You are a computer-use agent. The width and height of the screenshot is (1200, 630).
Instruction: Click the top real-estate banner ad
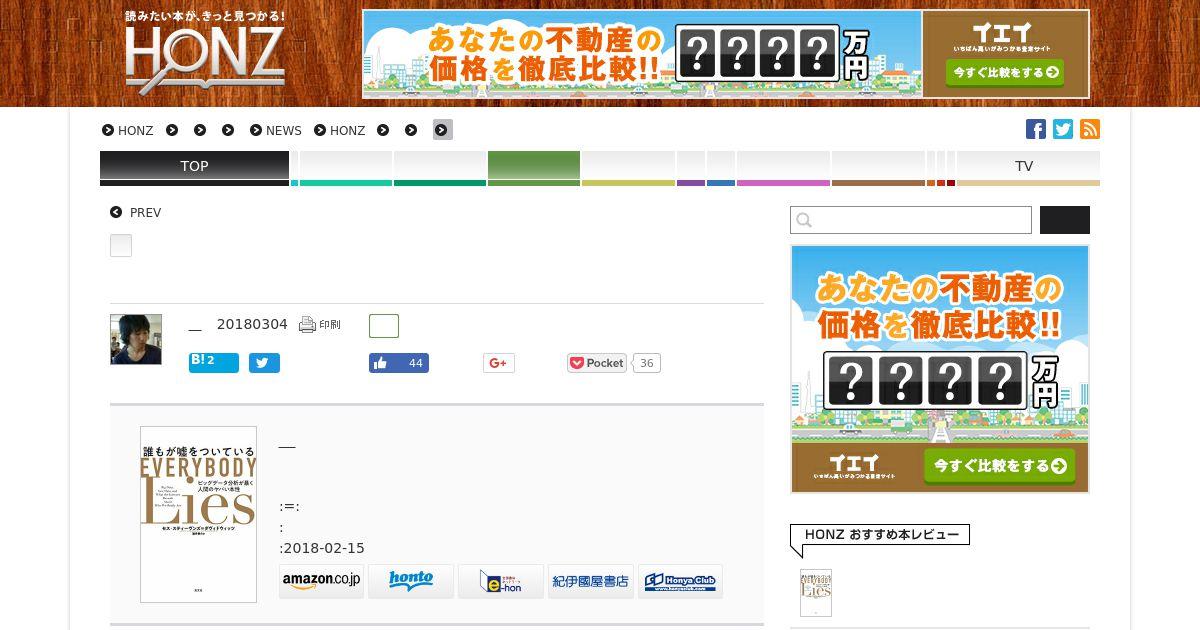(726, 54)
